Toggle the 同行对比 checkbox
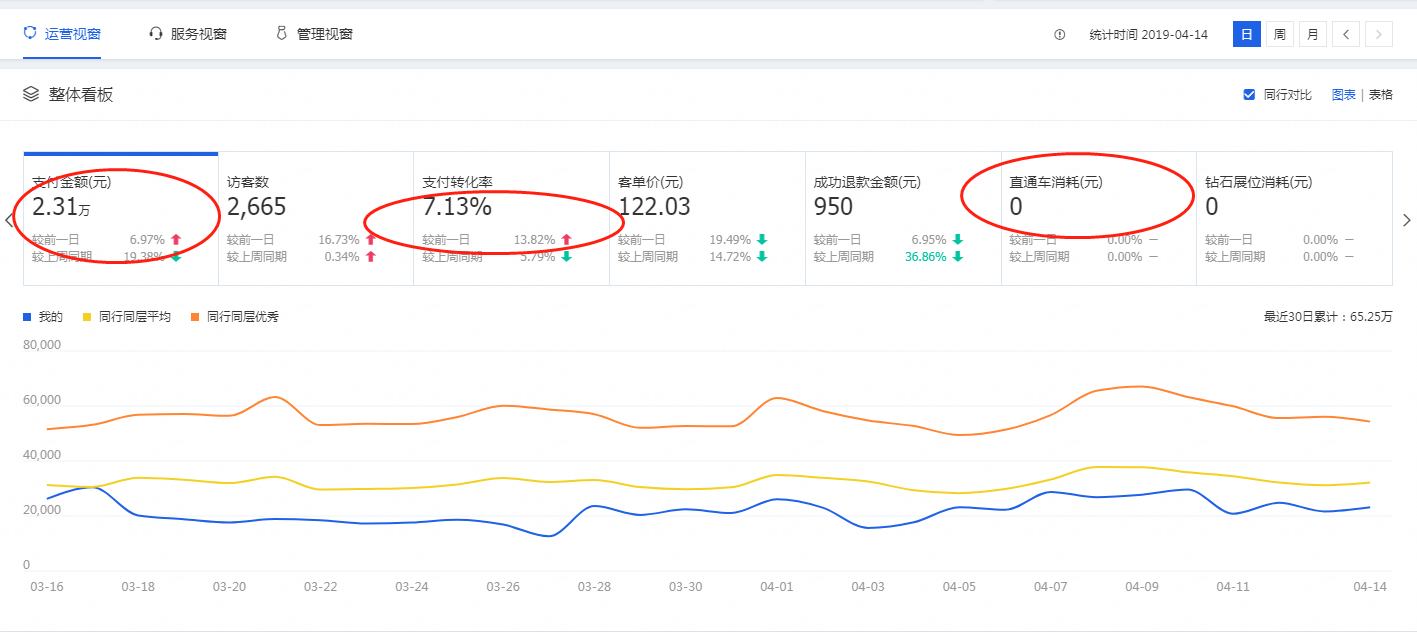Viewport: 1417px width, 632px height. tap(1249, 94)
